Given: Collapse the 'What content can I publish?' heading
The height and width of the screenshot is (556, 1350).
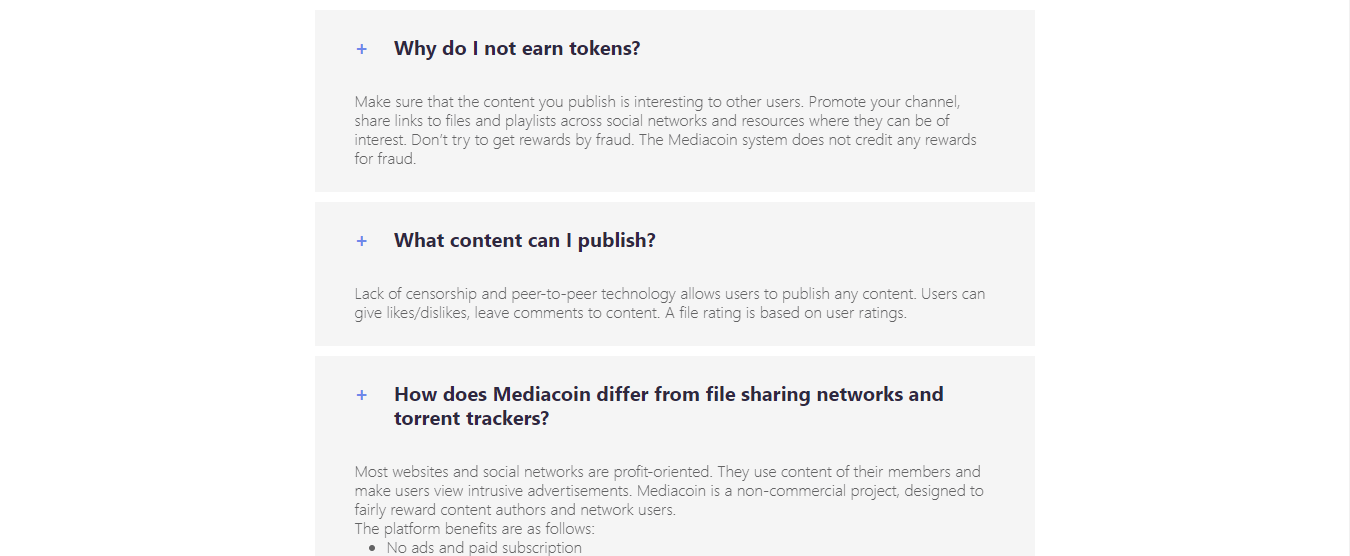Looking at the screenshot, I should (x=525, y=240).
